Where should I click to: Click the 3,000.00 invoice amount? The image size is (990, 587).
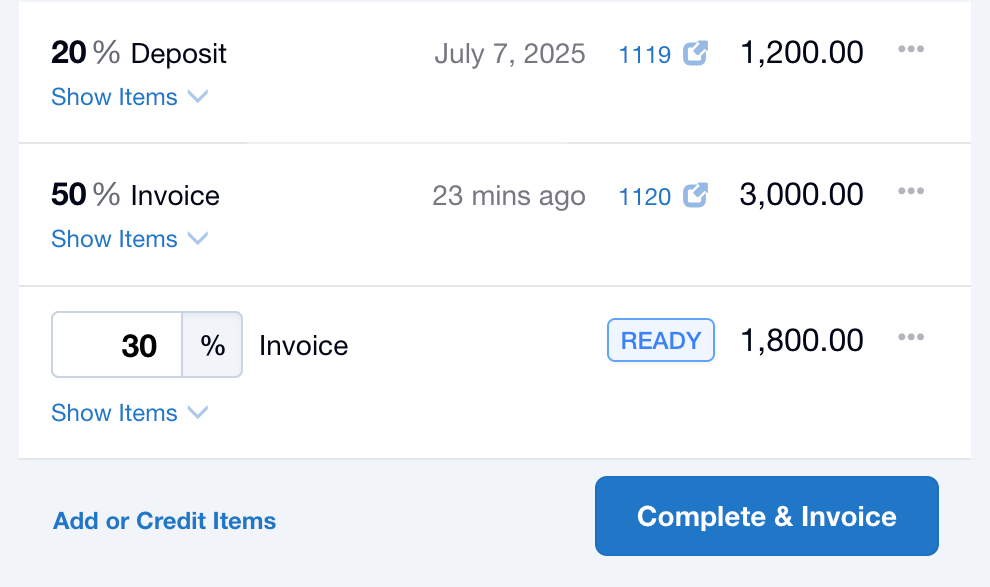click(x=801, y=194)
